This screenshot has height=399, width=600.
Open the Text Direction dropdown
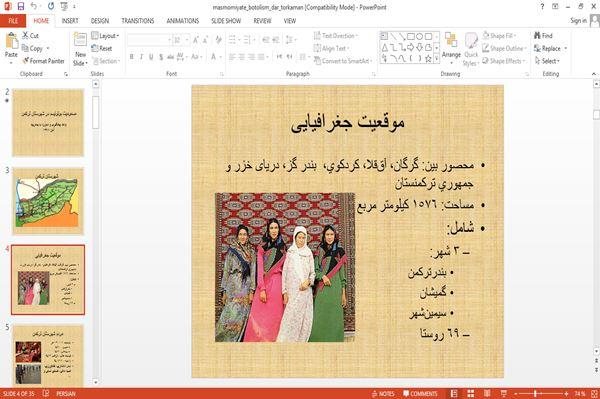point(336,36)
